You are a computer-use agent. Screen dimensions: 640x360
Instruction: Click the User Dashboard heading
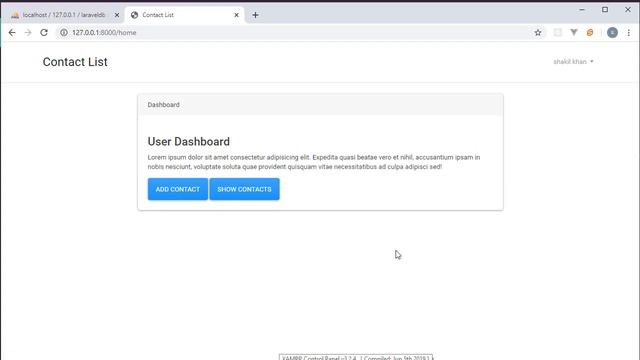pos(189,142)
